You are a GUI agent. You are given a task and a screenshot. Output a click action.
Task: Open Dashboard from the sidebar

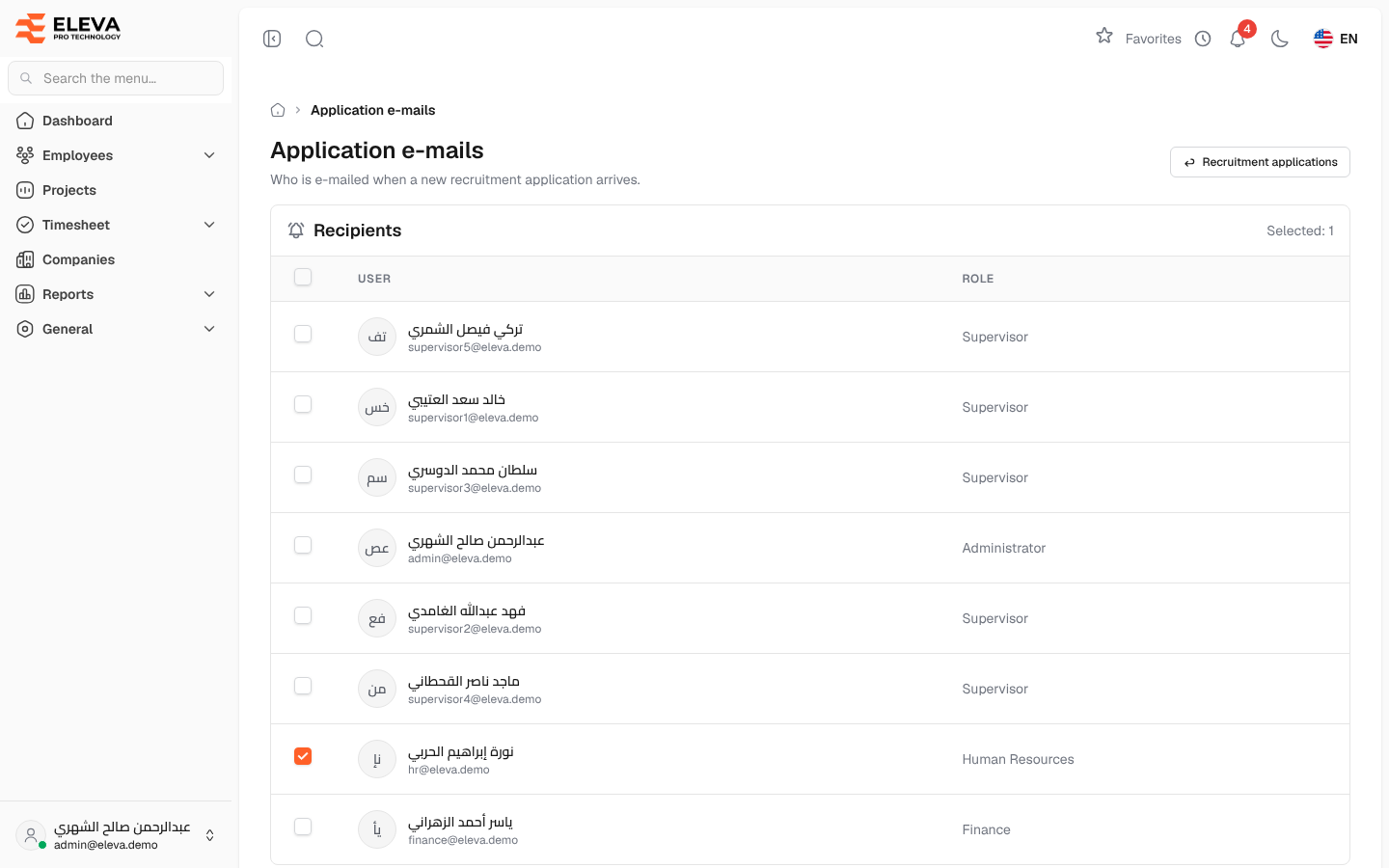116,121
